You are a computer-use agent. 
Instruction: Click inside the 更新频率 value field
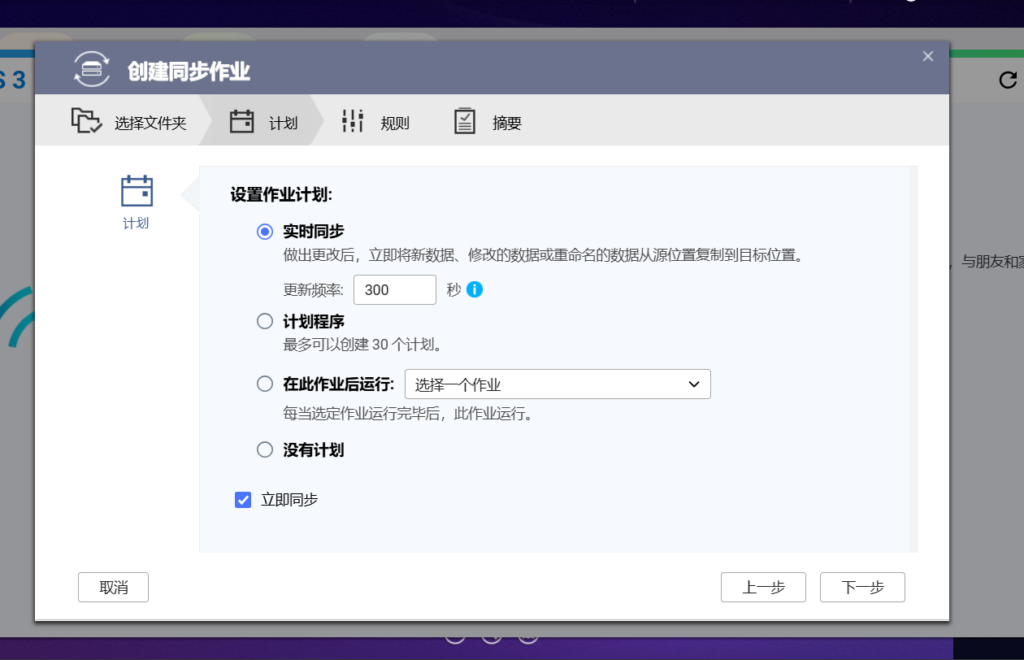tap(394, 290)
